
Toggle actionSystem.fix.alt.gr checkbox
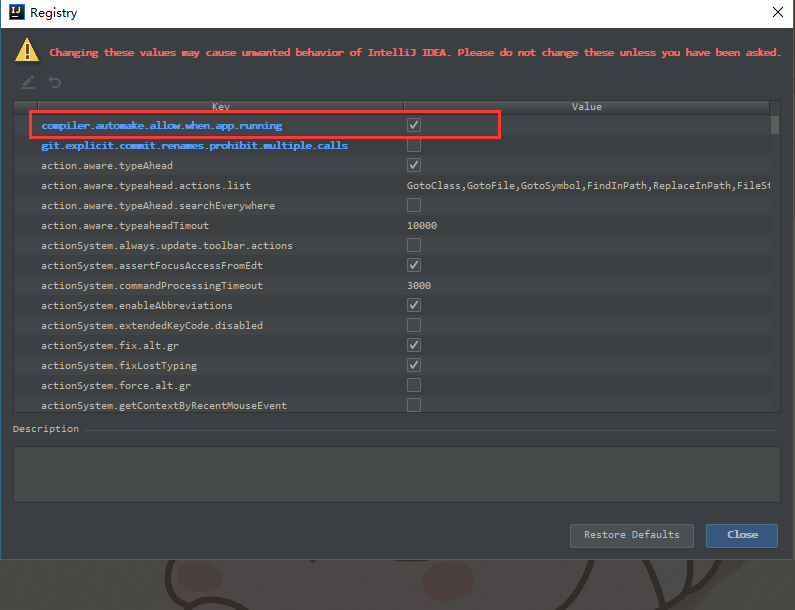pyautogui.click(x=414, y=345)
